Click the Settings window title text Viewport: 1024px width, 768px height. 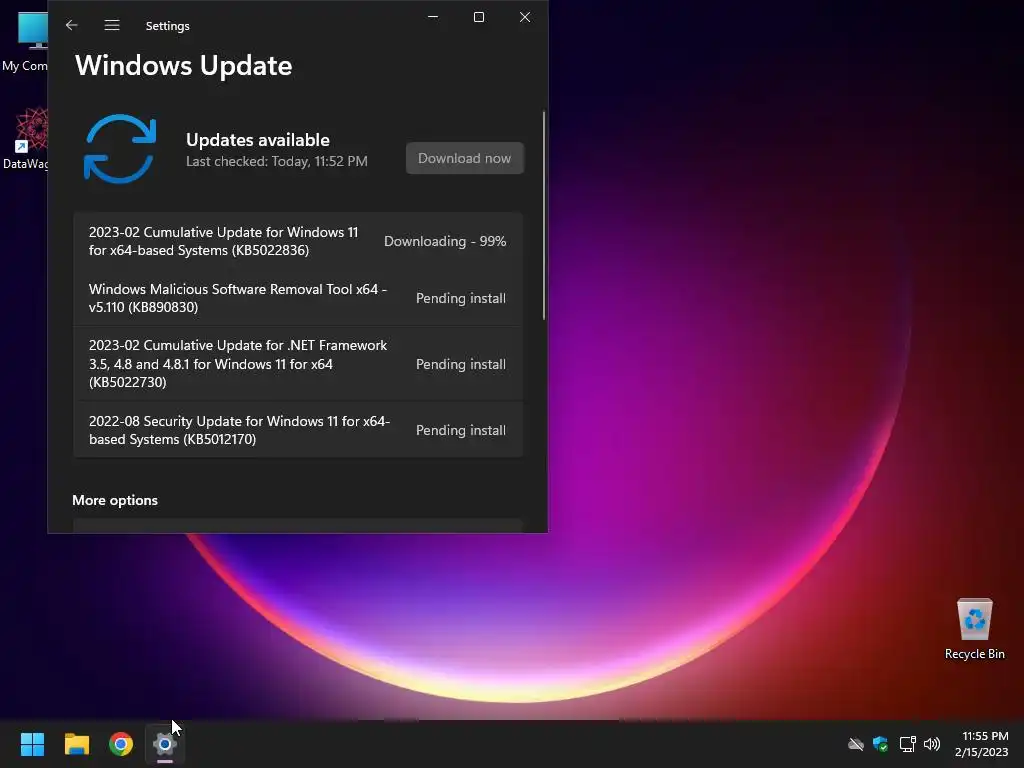pos(167,25)
